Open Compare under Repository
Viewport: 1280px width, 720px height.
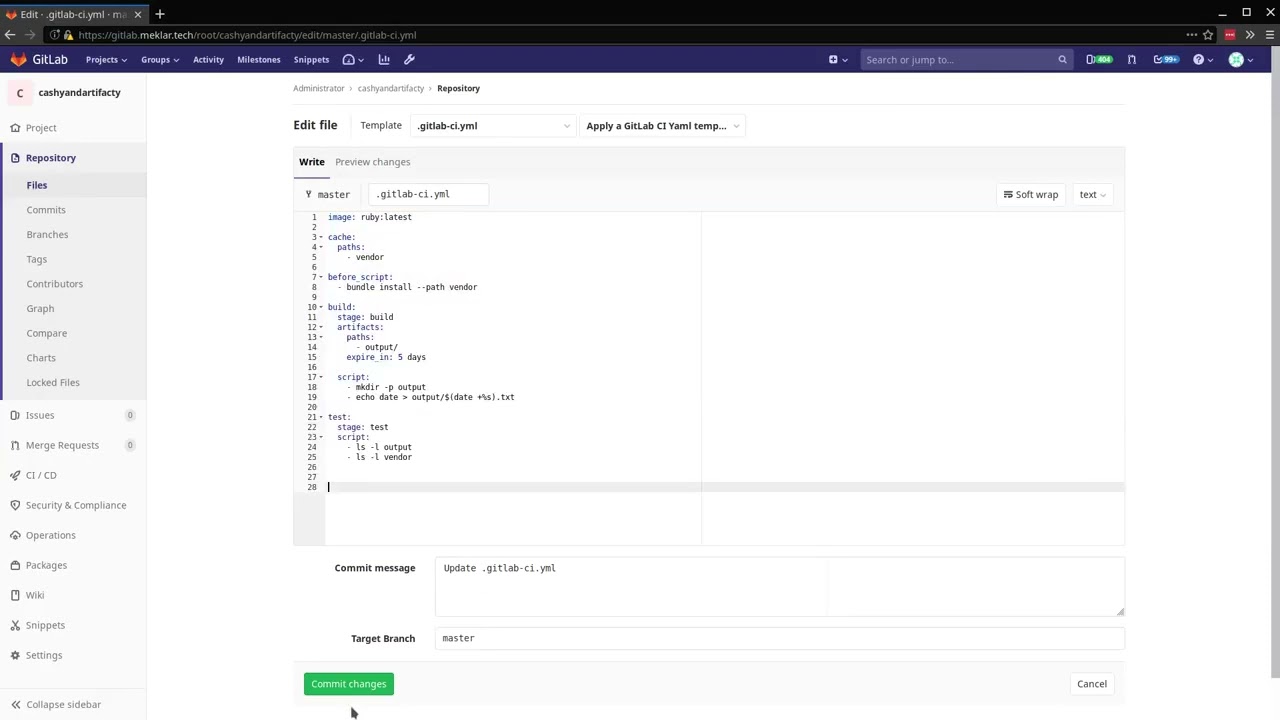coord(46,333)
